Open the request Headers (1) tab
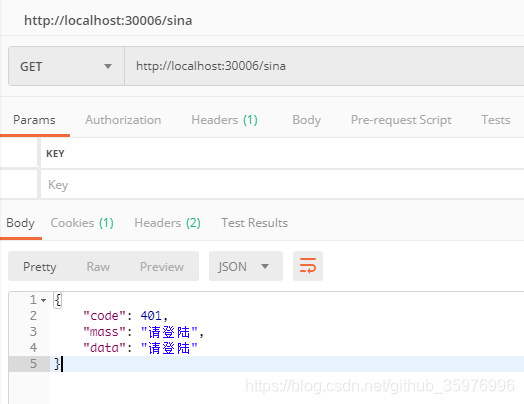Image resolution: width=524 pixels, height=404 pixels. click(x=224, y=120)
